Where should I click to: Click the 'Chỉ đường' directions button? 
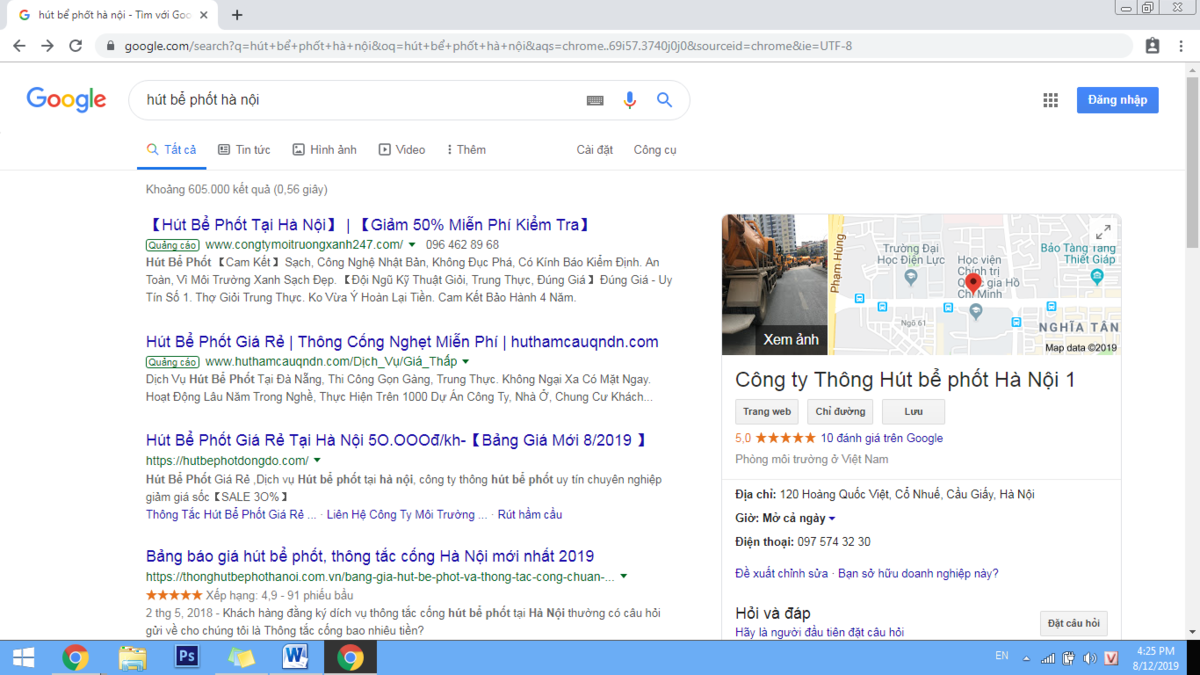(840, 412)
